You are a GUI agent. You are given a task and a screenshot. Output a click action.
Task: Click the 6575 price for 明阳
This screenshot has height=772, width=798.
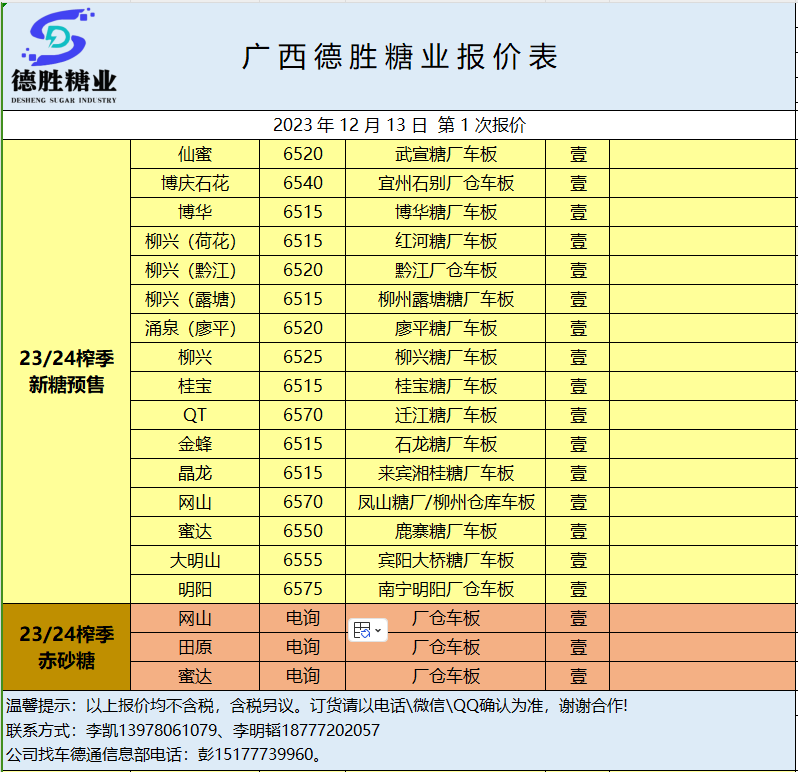point(303,589)
